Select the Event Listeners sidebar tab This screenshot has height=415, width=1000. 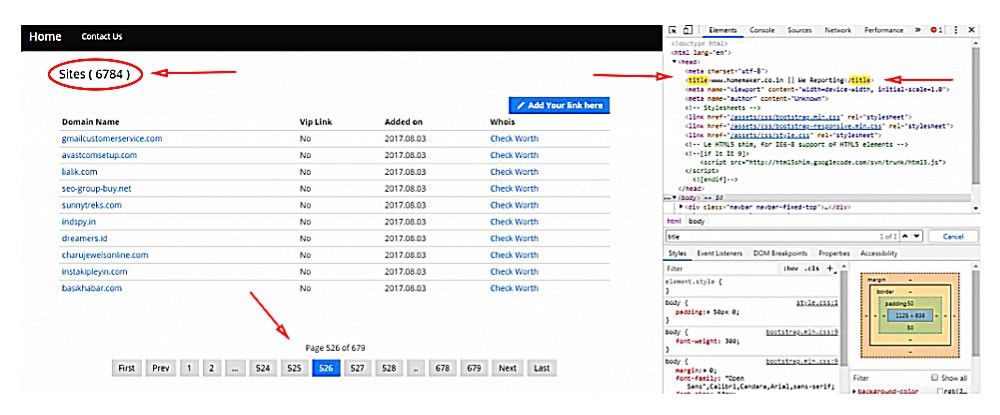click(719, 253)
